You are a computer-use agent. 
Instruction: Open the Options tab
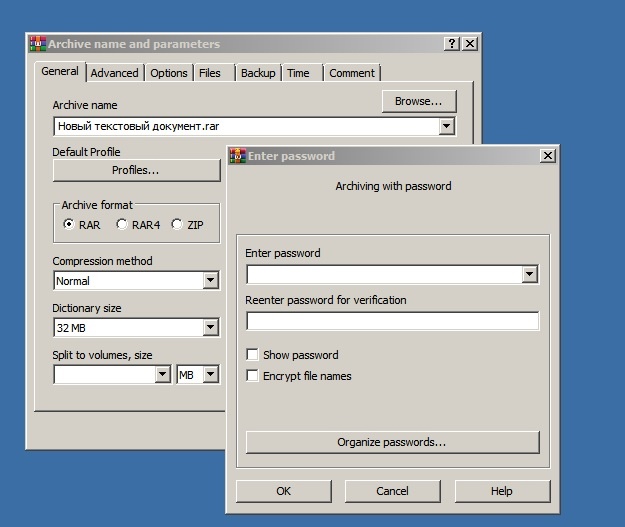tap(169, 73)
